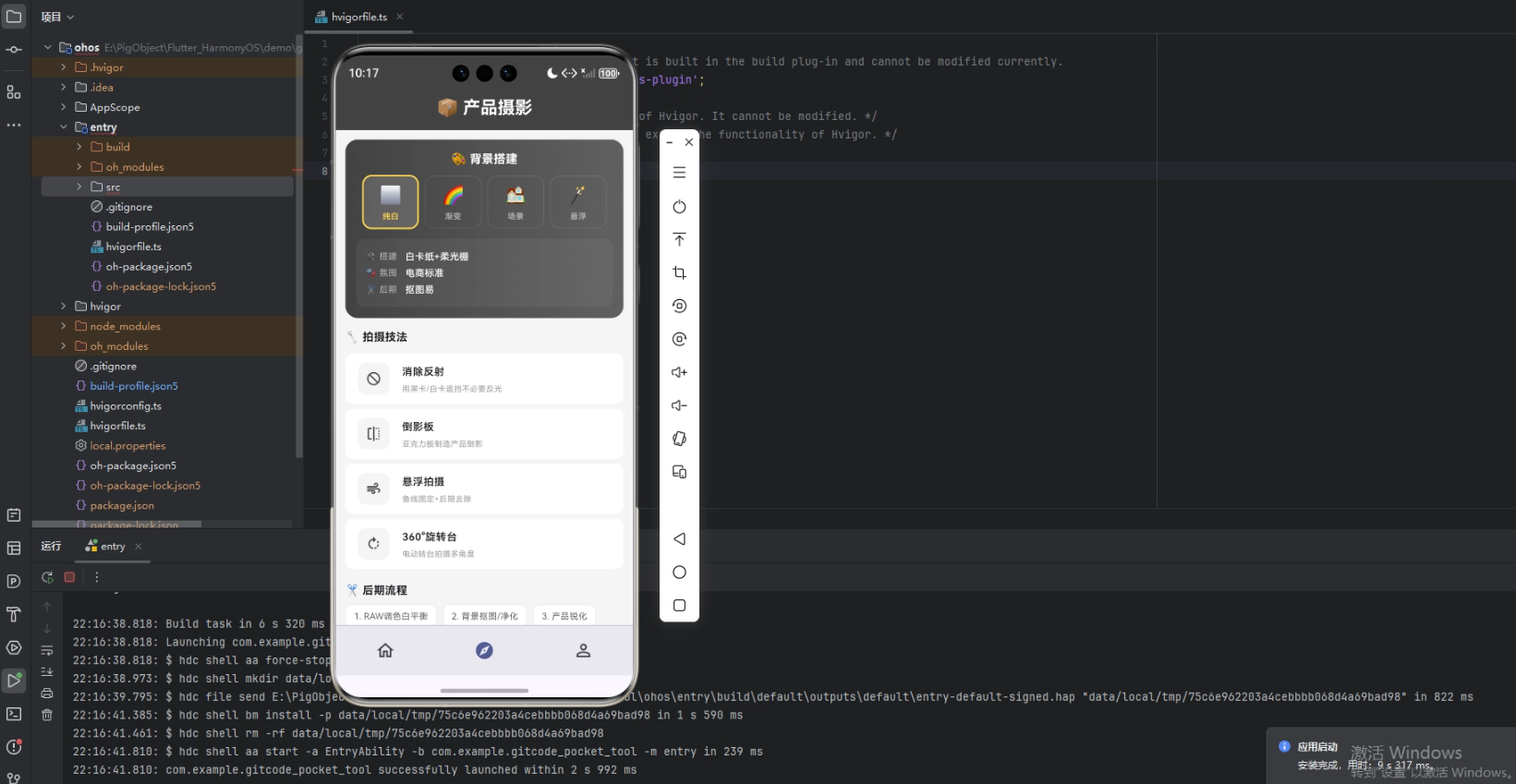Screen dimensions: 1516x784
Task: Open the Project tool window folder icon
Action: point(14,17)
